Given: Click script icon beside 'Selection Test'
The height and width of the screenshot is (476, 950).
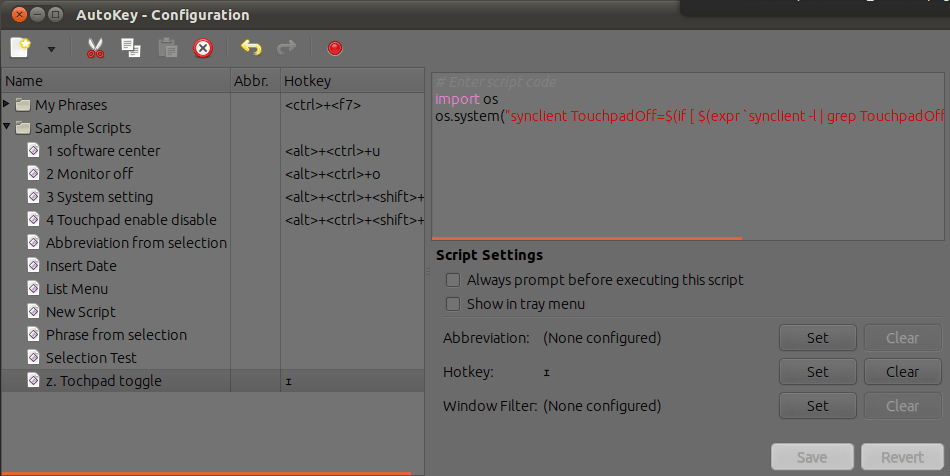Looking at the screenshot, I should [x=34, y=357].
